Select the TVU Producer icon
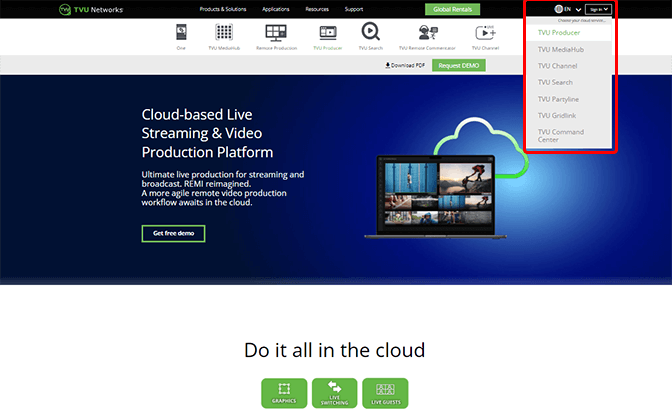This screenshot has height=410, width=672. point(325,35)
